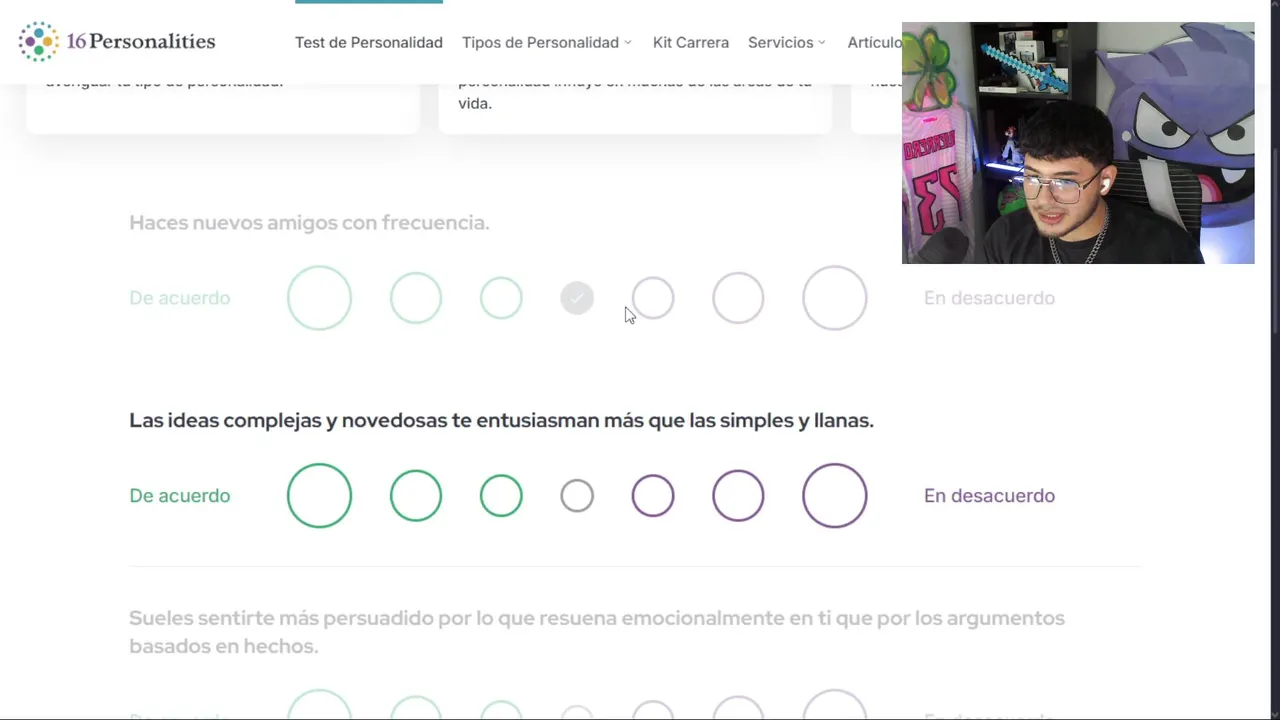Viewport: 1280px width, 720px height.
Task: Choose moderate disagree for 'ideas complejas' question
Action: point(738,496)
